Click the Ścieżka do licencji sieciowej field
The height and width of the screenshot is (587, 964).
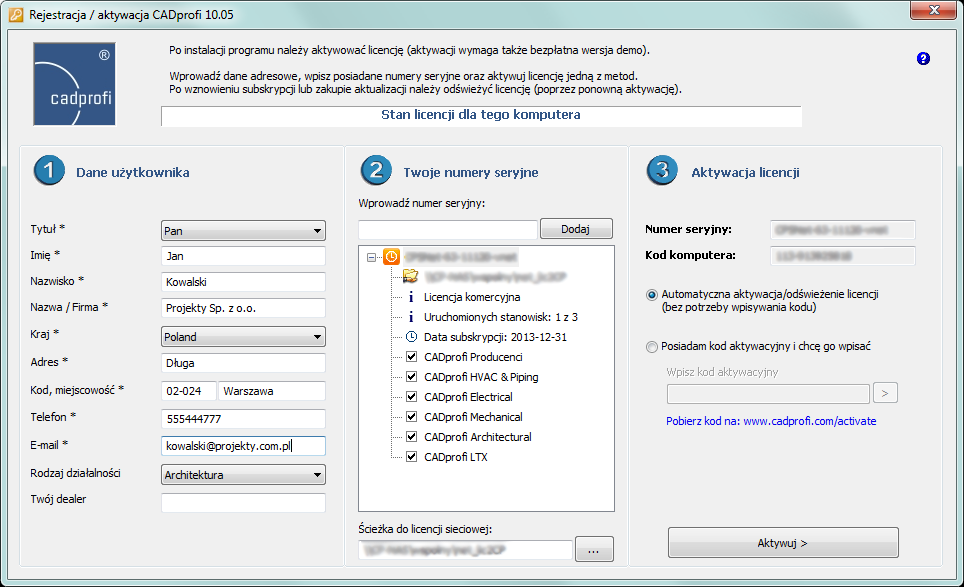pos(465,550)
